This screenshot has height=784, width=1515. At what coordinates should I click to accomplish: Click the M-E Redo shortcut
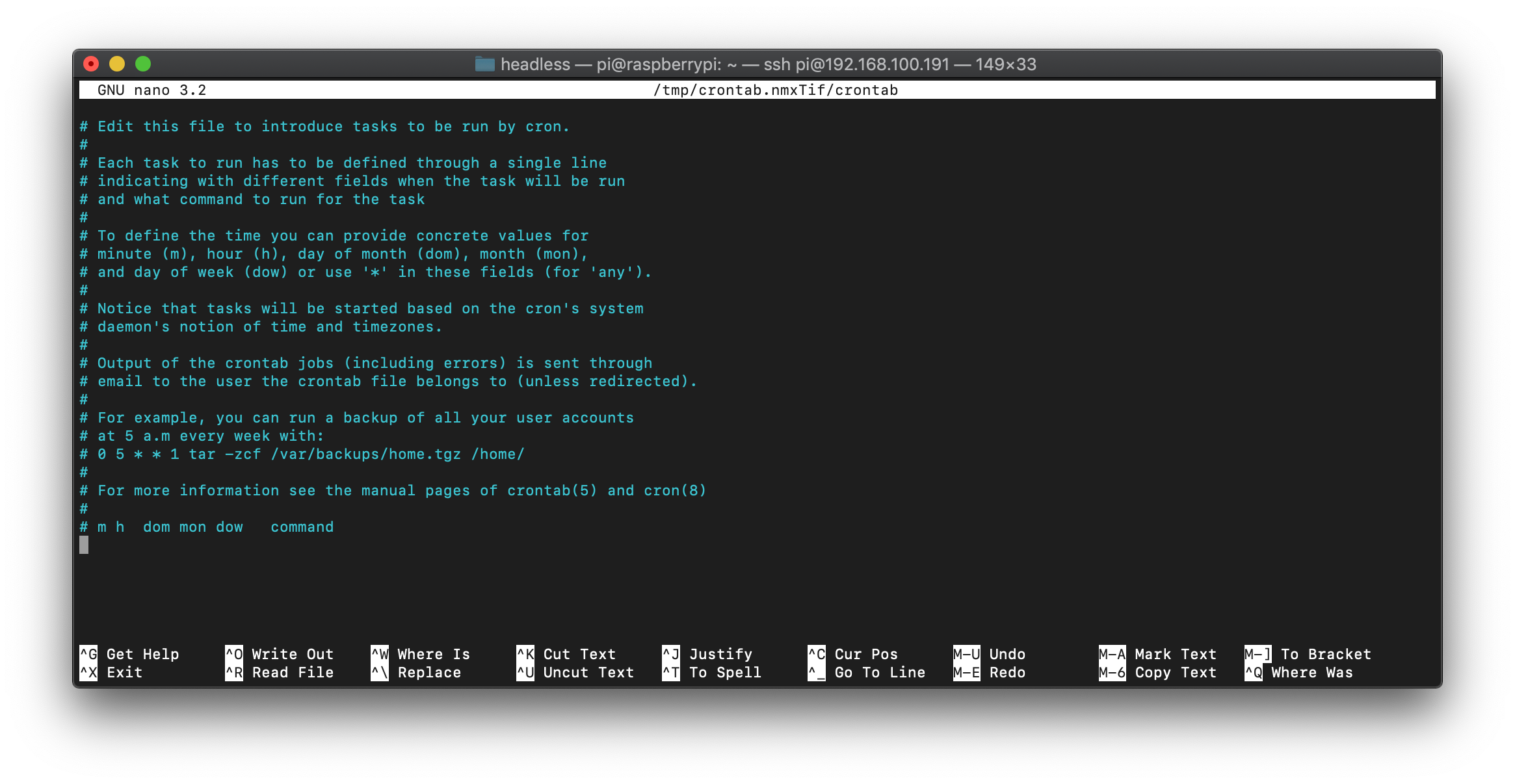tap(989, 672)
